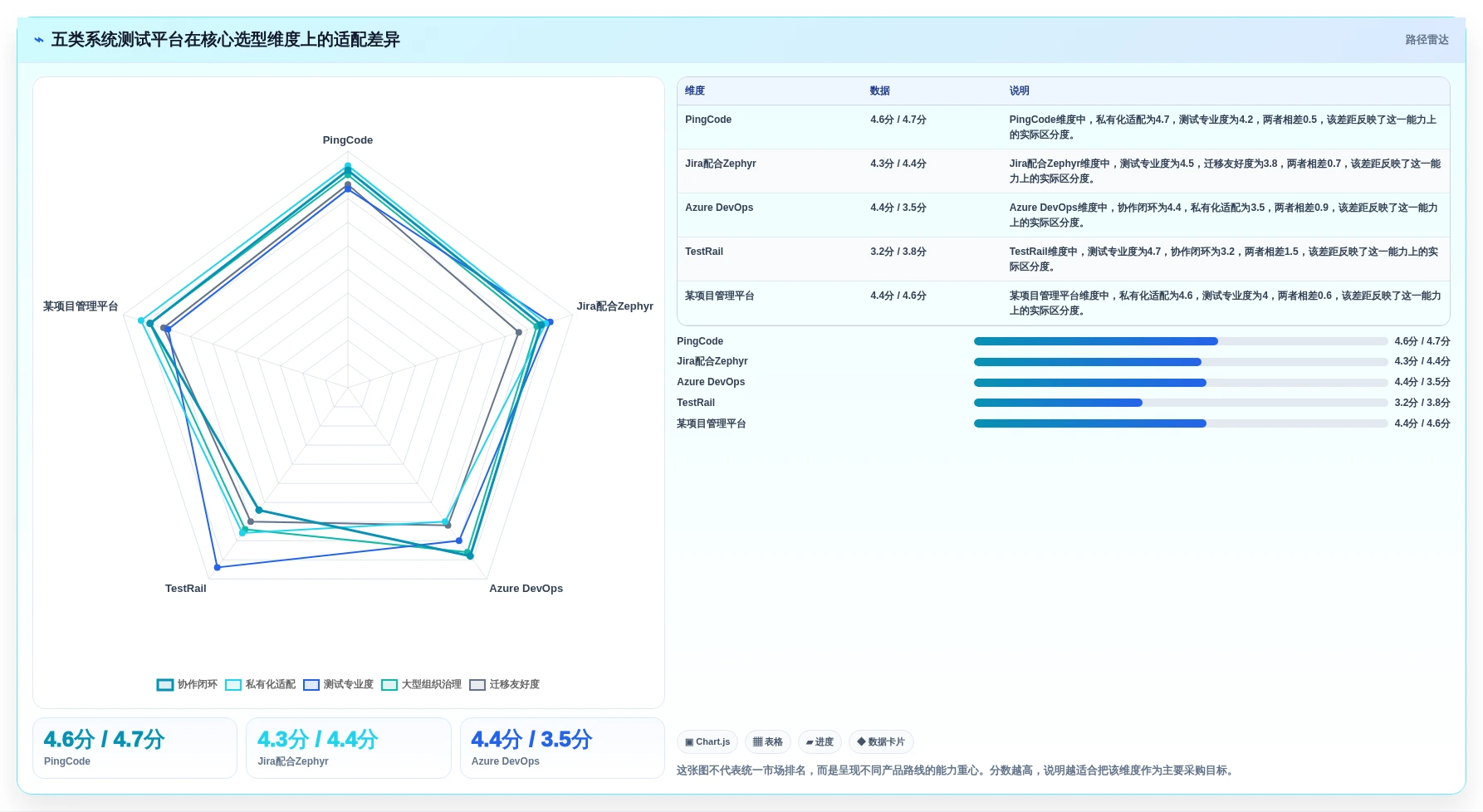Viewport: 1483px width, 812px height.
Task: Click the Azure DevOps radar axis label
Action: pyautogui.click(x=526, y=589)
